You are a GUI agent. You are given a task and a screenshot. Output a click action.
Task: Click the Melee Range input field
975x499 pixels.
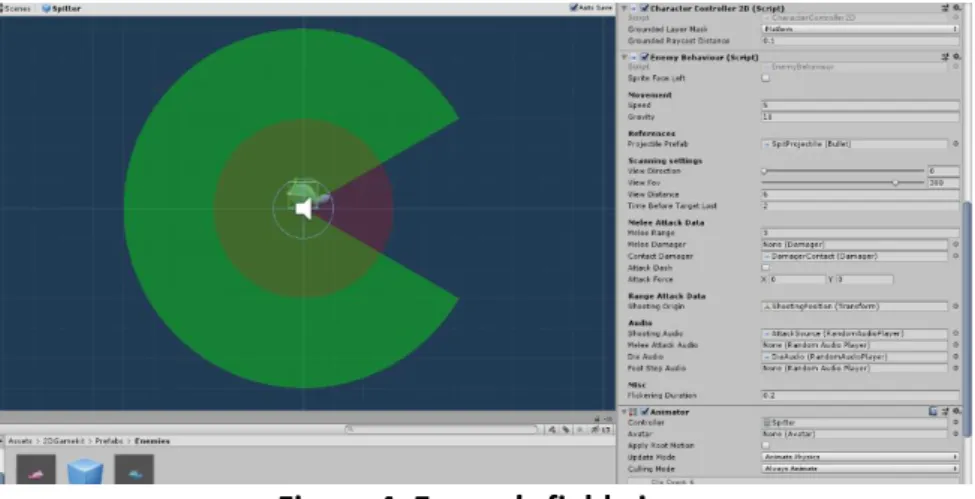(861, 233)
